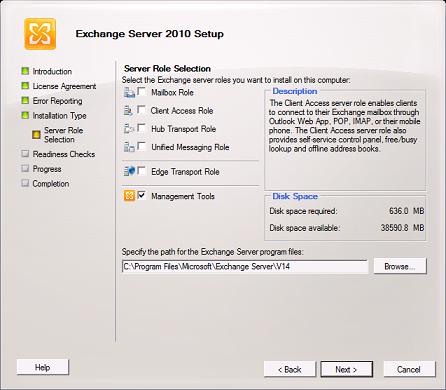The image size is (446, 390).
Task: Click the Edge Transport Role globe icon
Action: 129,171
